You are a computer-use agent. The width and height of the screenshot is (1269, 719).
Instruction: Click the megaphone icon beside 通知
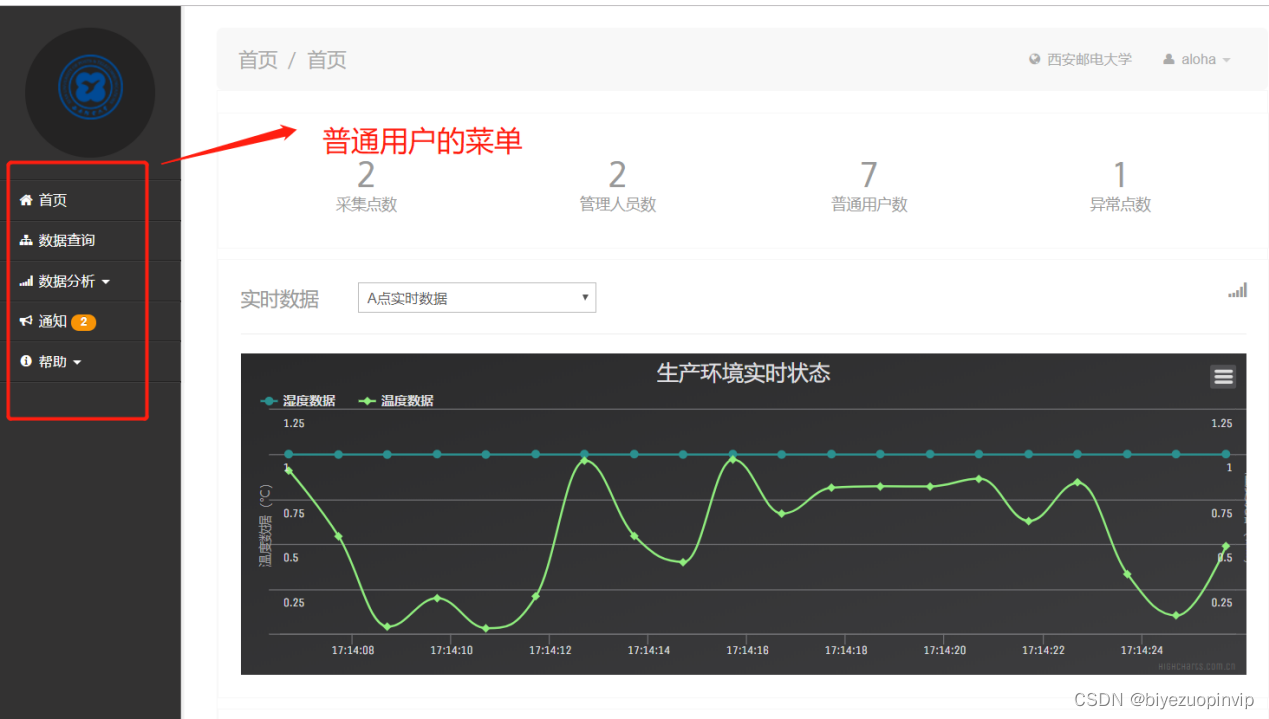pos(25,321)
